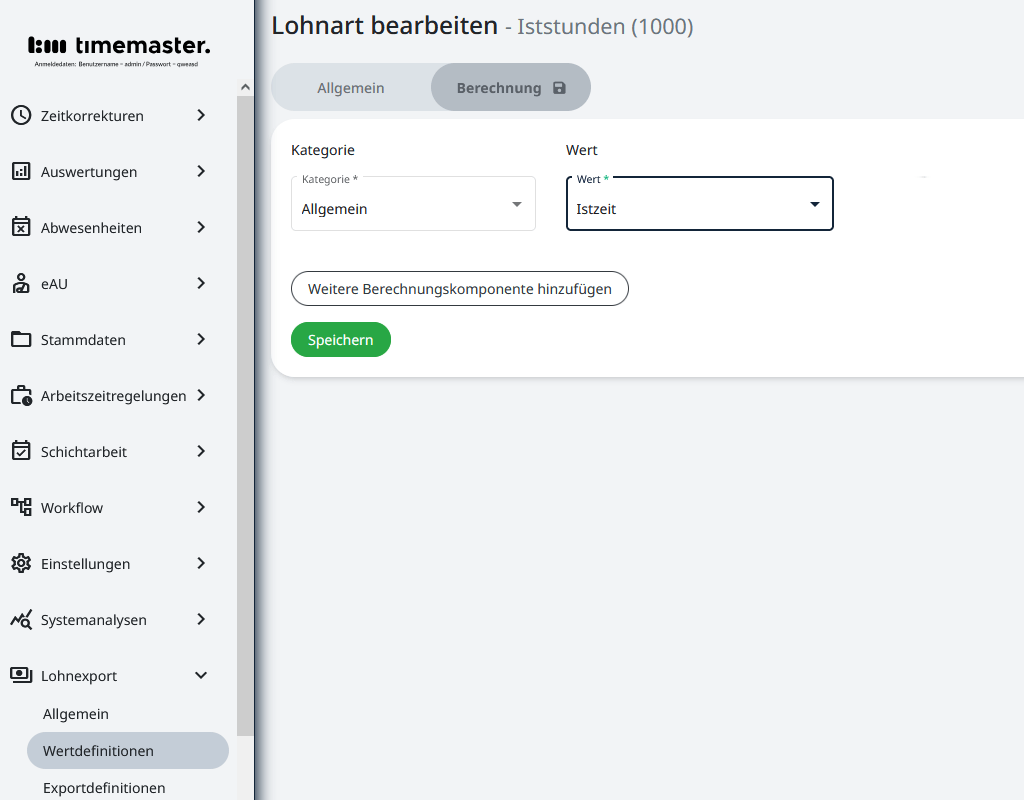Click the Schichtarbeit calendar-check icon

[21, 451]
